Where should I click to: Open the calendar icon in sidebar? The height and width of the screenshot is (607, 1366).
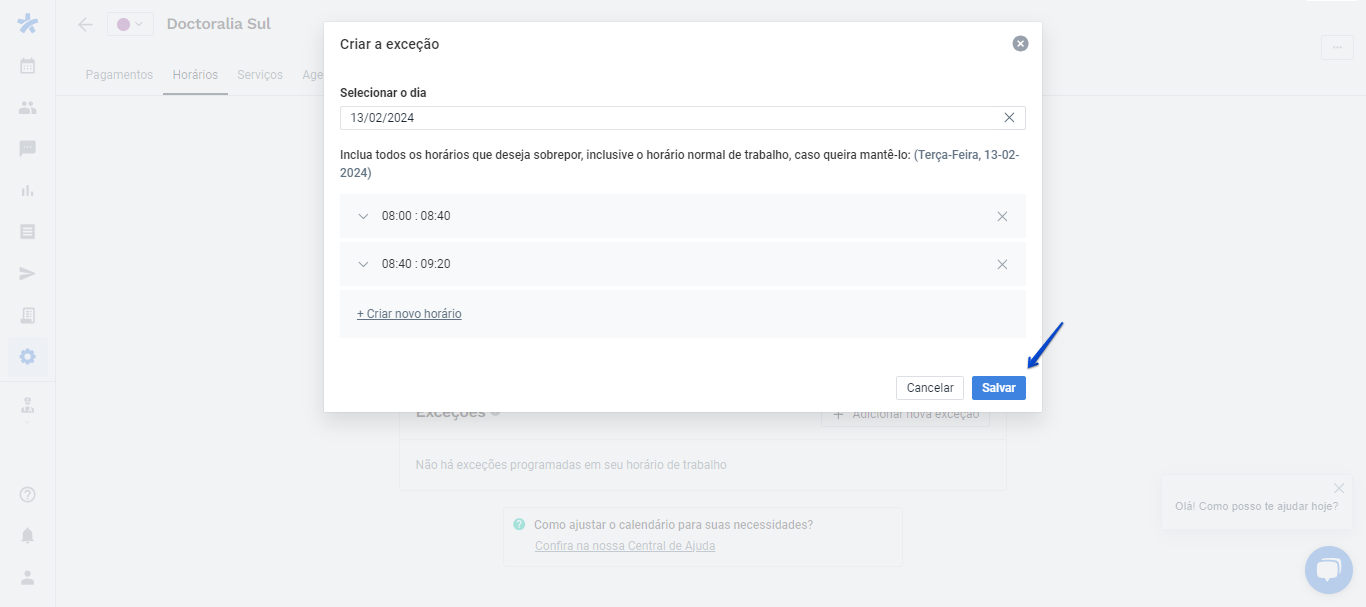pyautogui.click(x=28, y=66)
